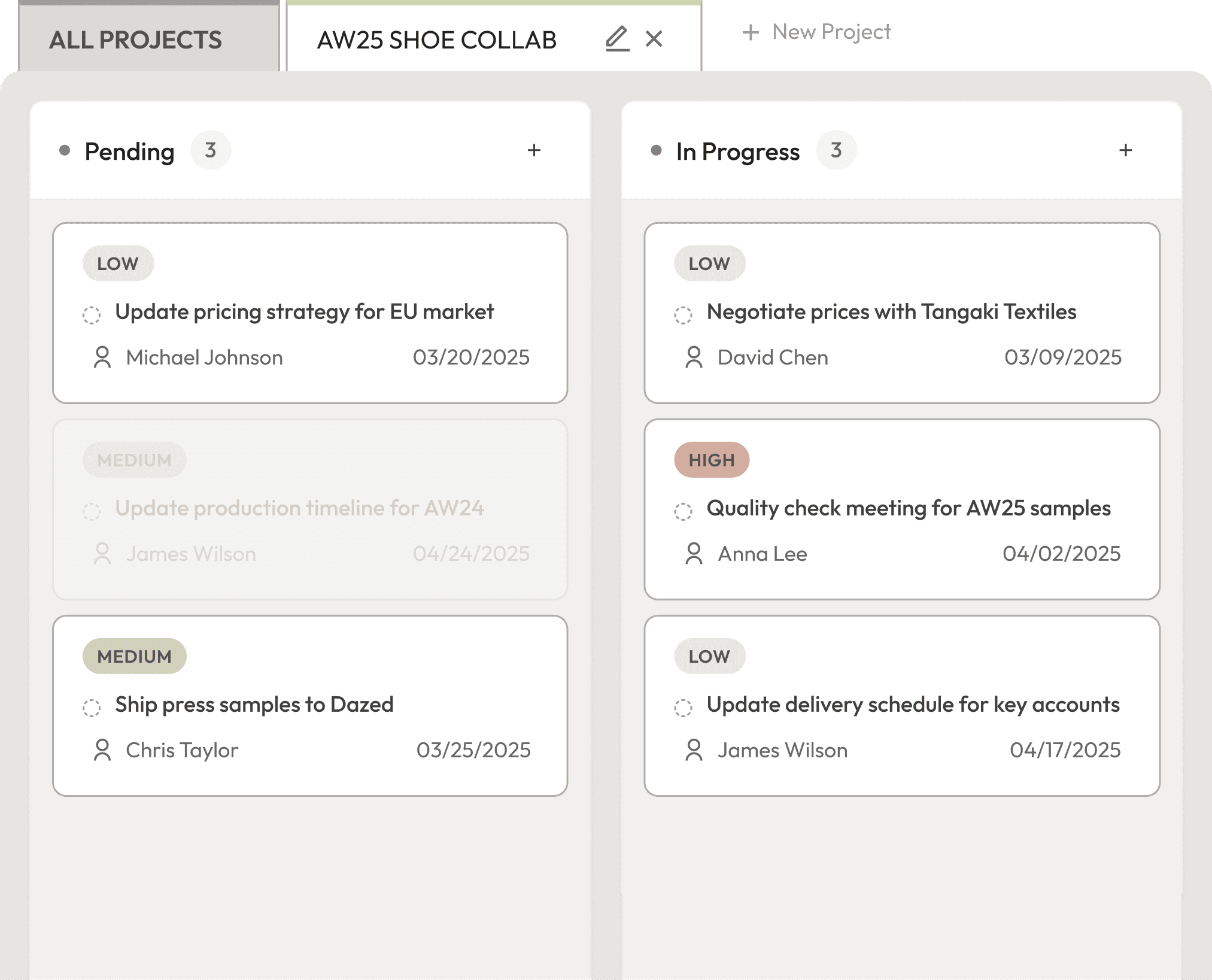Click person icon next to David Chen

[694, 357]
